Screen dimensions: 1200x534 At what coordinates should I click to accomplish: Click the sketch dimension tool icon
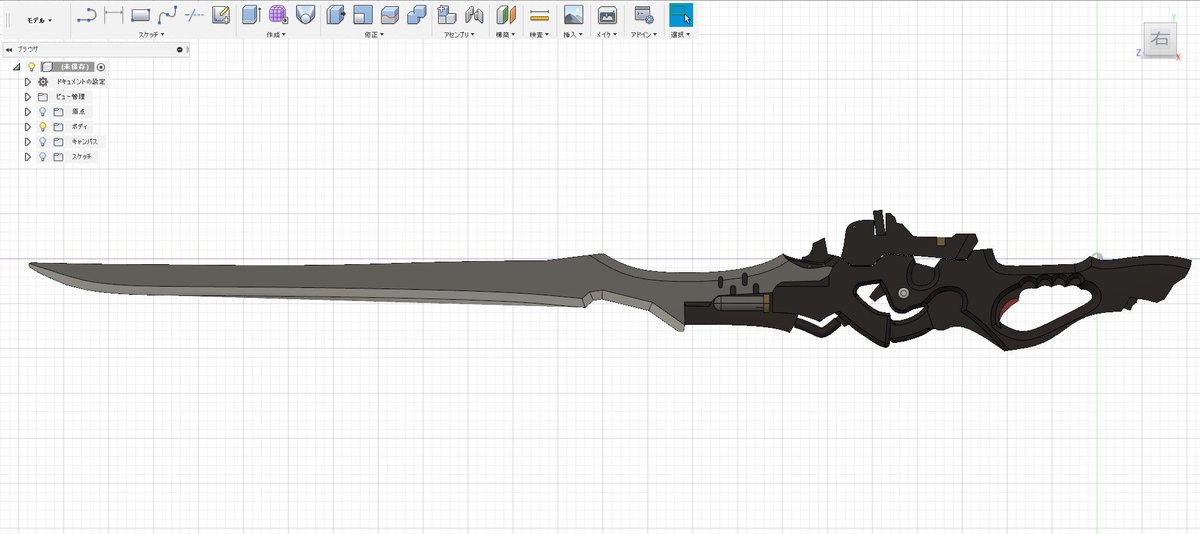coord(113,14)
